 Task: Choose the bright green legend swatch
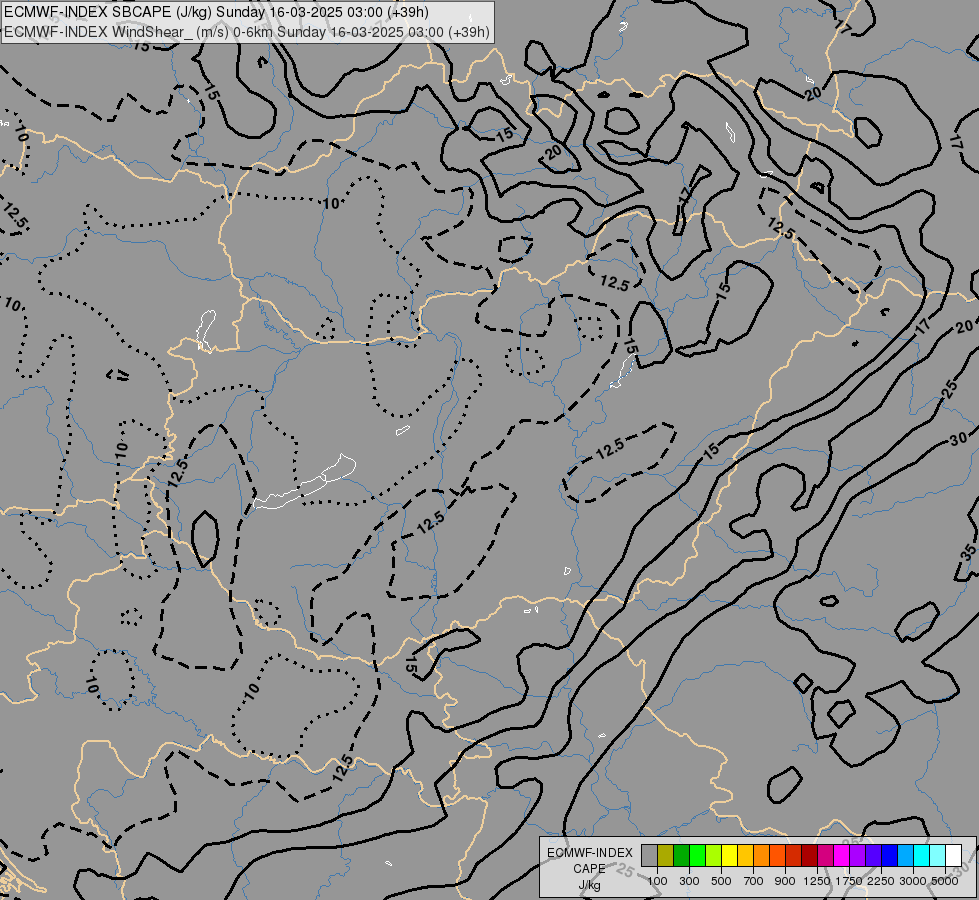(697, 856)
